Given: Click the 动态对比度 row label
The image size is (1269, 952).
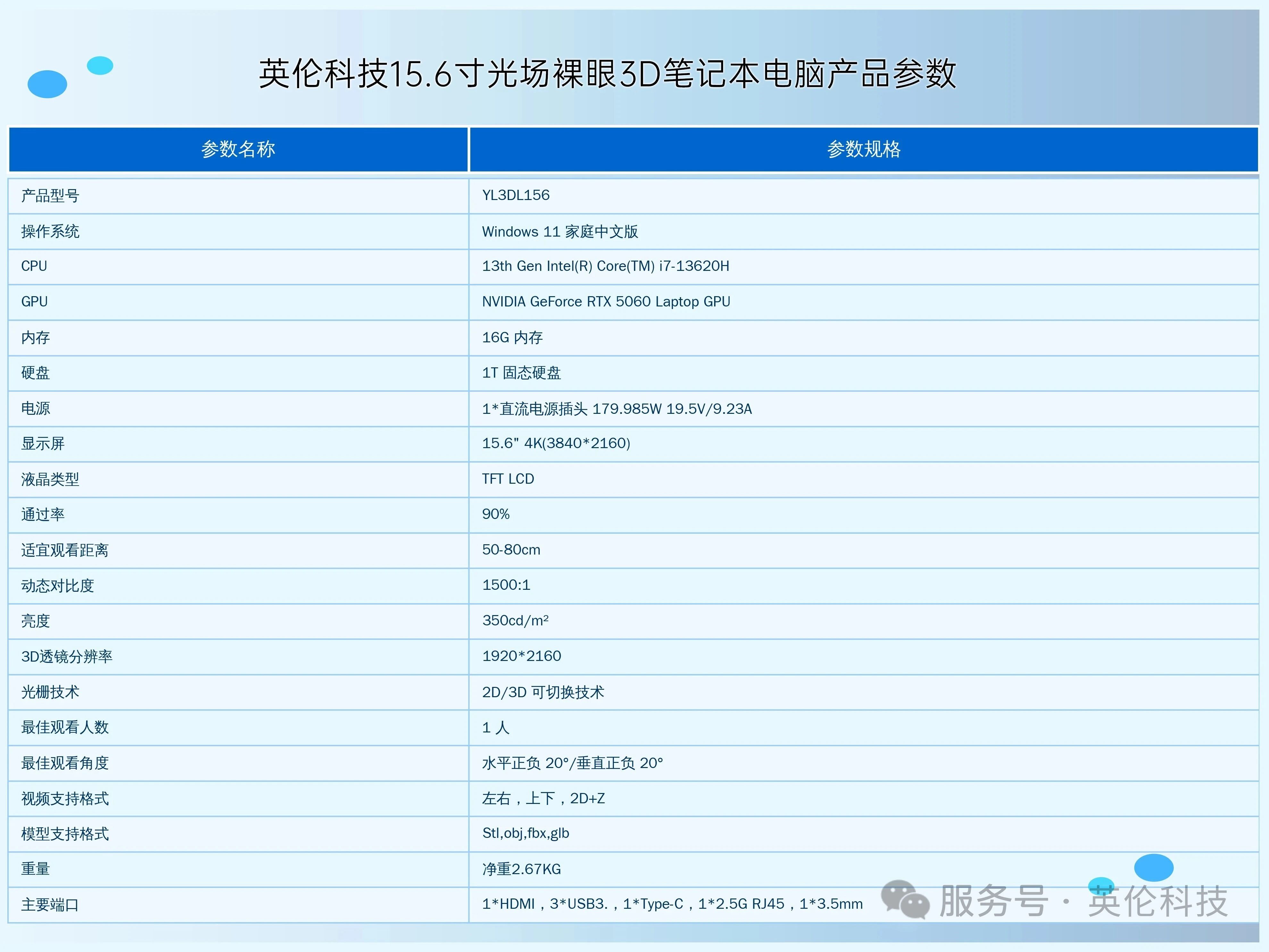Looking at the screenshot, I should pyautogui.click(x=57, y=586).
